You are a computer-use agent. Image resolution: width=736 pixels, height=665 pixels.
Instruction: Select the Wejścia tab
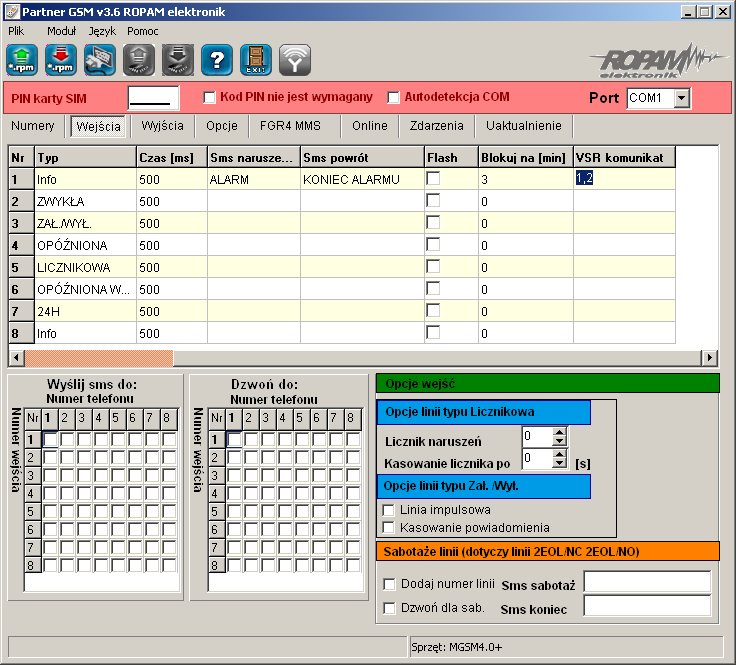point(98,126)
